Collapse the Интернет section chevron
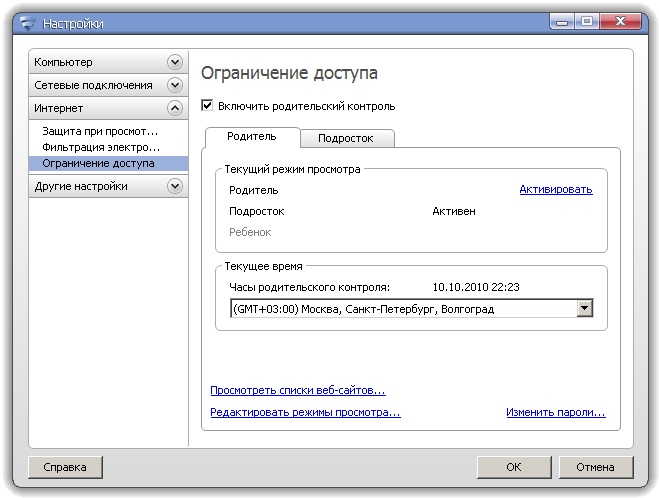The width and height of the screenshot is (659, 498). tap(175, 108)
